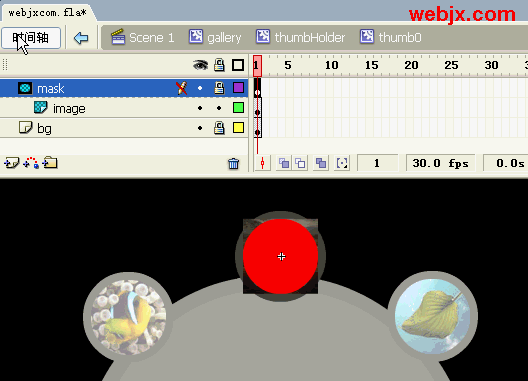Click the 30.0 fps frame rate field

(440, 163)
